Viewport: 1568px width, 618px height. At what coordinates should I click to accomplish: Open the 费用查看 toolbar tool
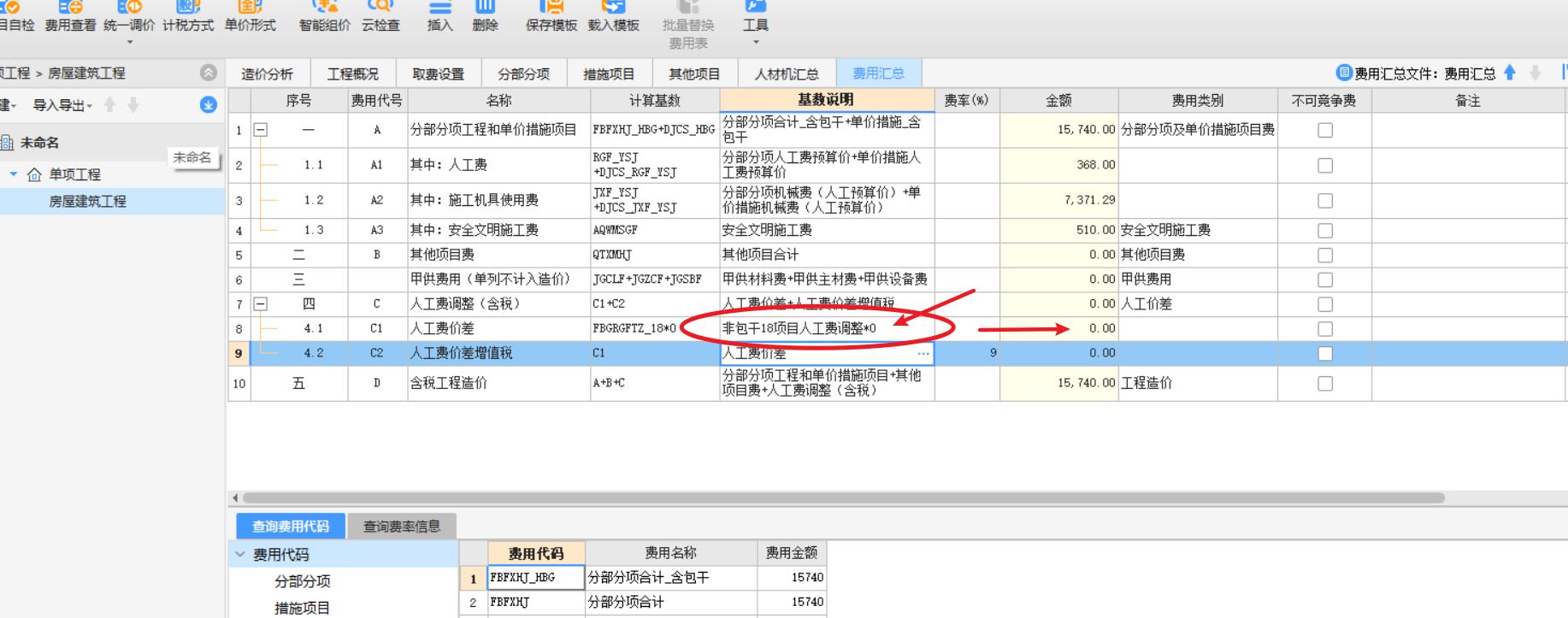pos(70,17)
